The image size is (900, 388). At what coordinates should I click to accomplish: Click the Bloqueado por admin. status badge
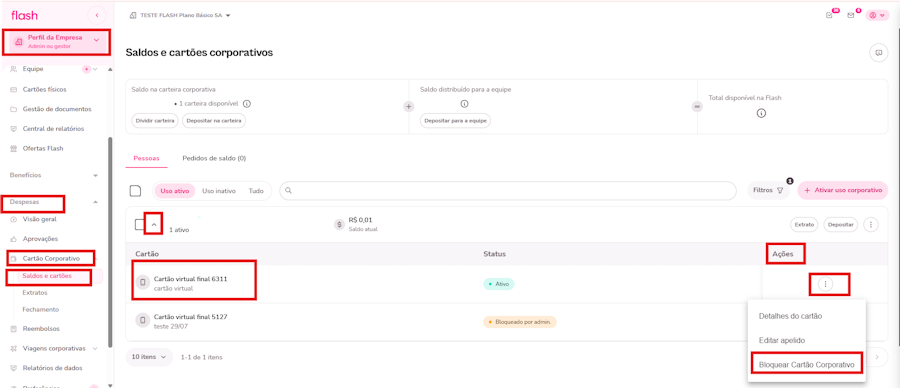(x=520, y=322)
